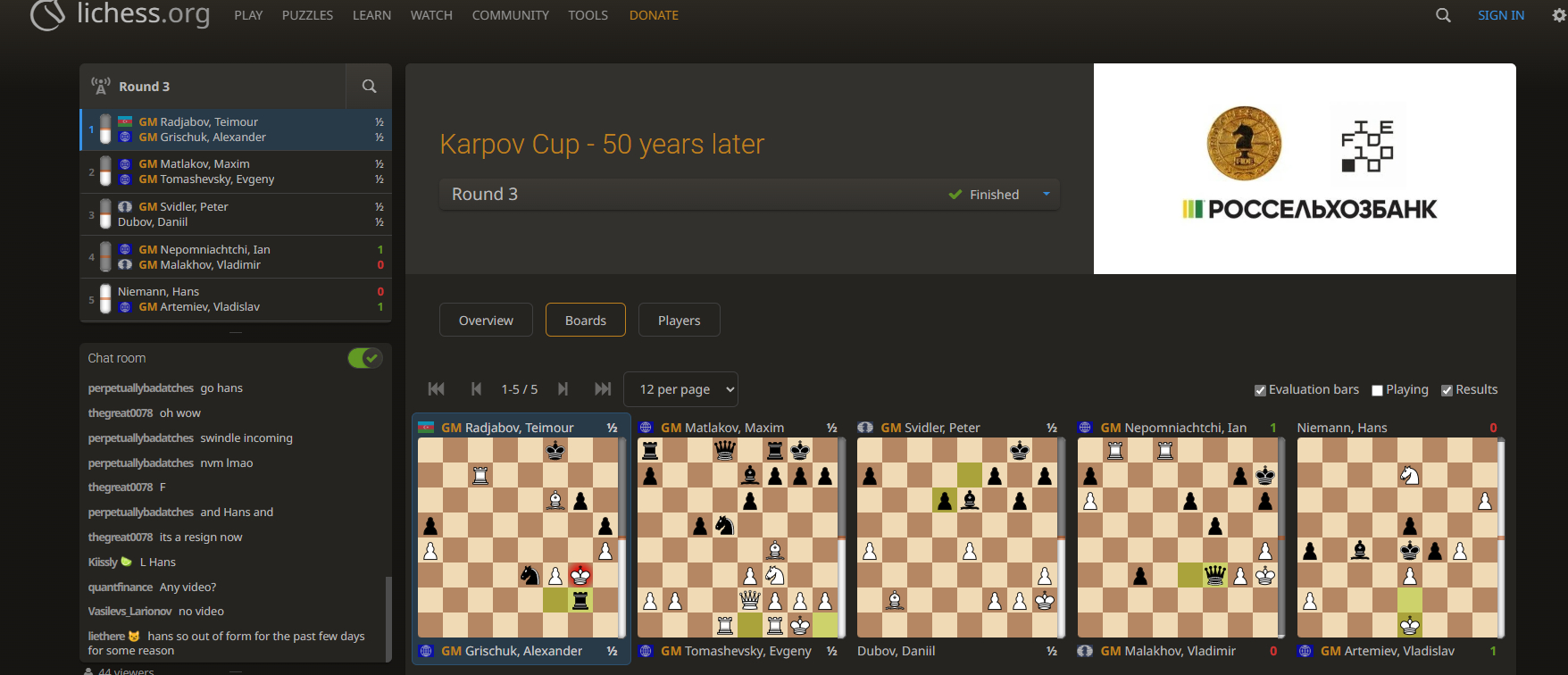This screenshot has height=675, width=1568.
Task: Jump to the first page of boards
Action: pos(437,389)
